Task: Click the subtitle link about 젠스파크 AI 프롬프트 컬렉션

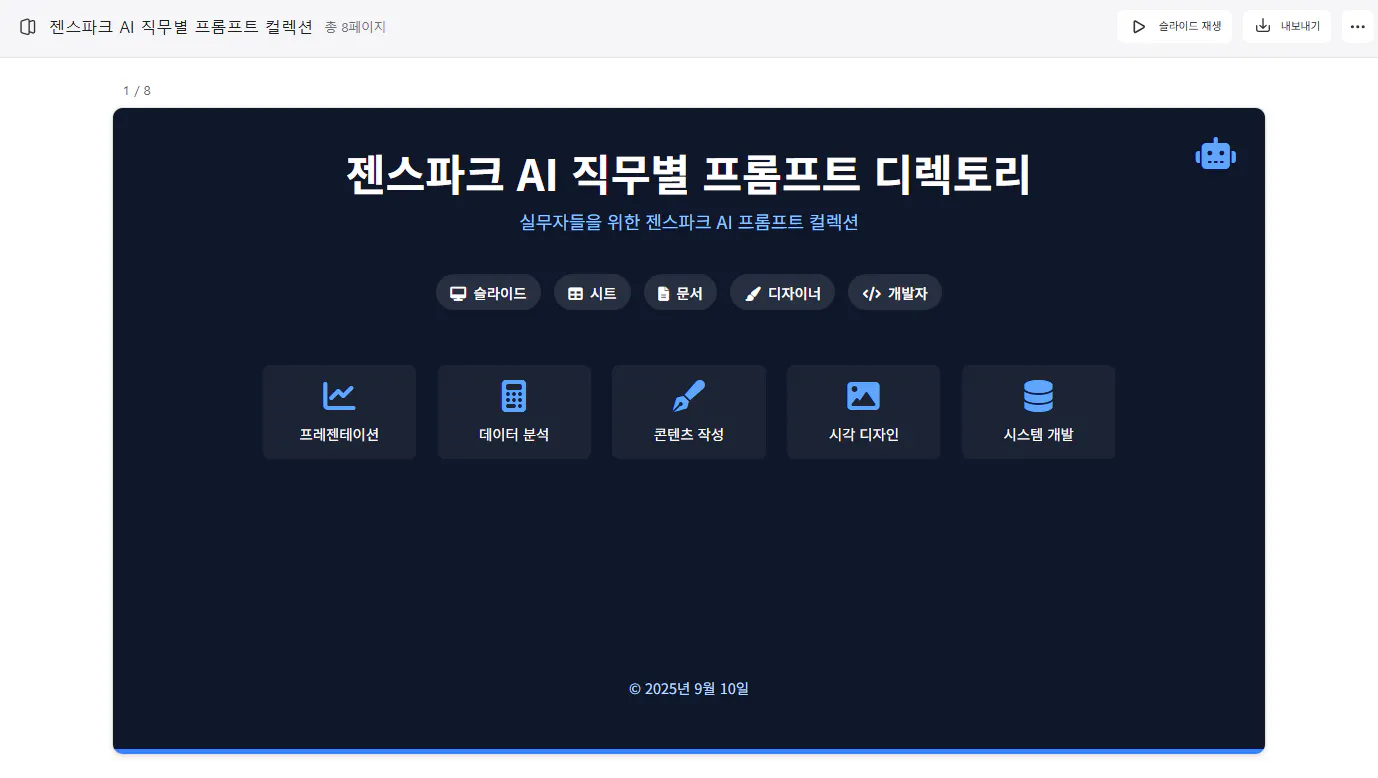Action: coord(689,222)
